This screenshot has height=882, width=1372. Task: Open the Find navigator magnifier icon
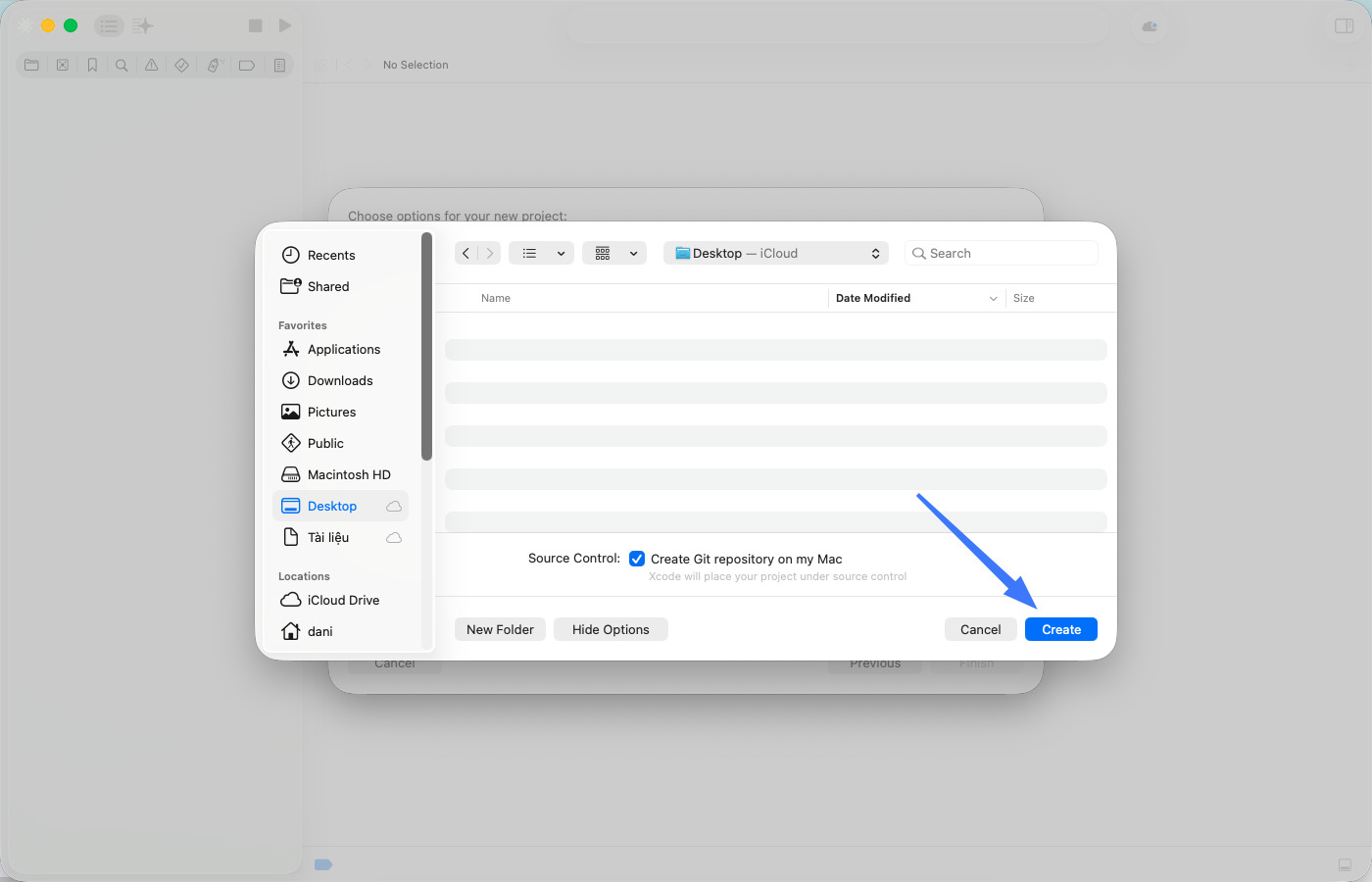[x=122, y=65]
